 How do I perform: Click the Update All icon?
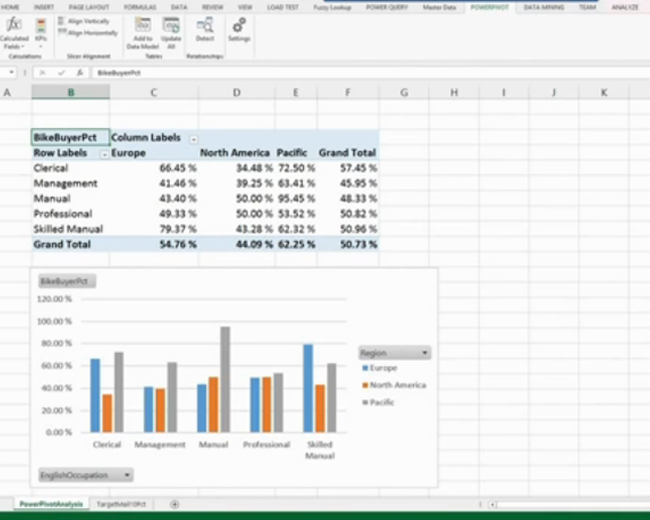pyautogui.click(x=171, y=25)
